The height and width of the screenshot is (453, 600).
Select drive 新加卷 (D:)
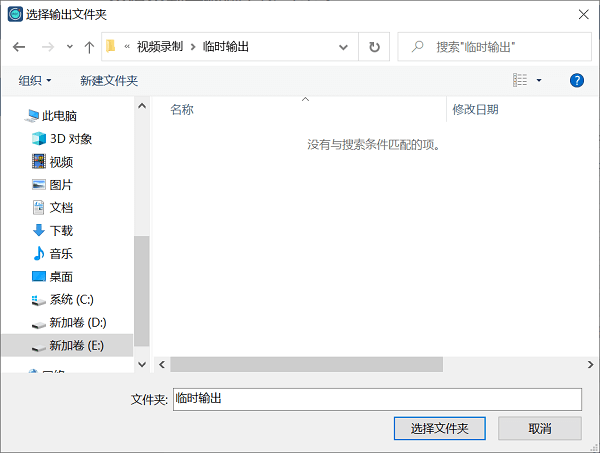[78, 323]
